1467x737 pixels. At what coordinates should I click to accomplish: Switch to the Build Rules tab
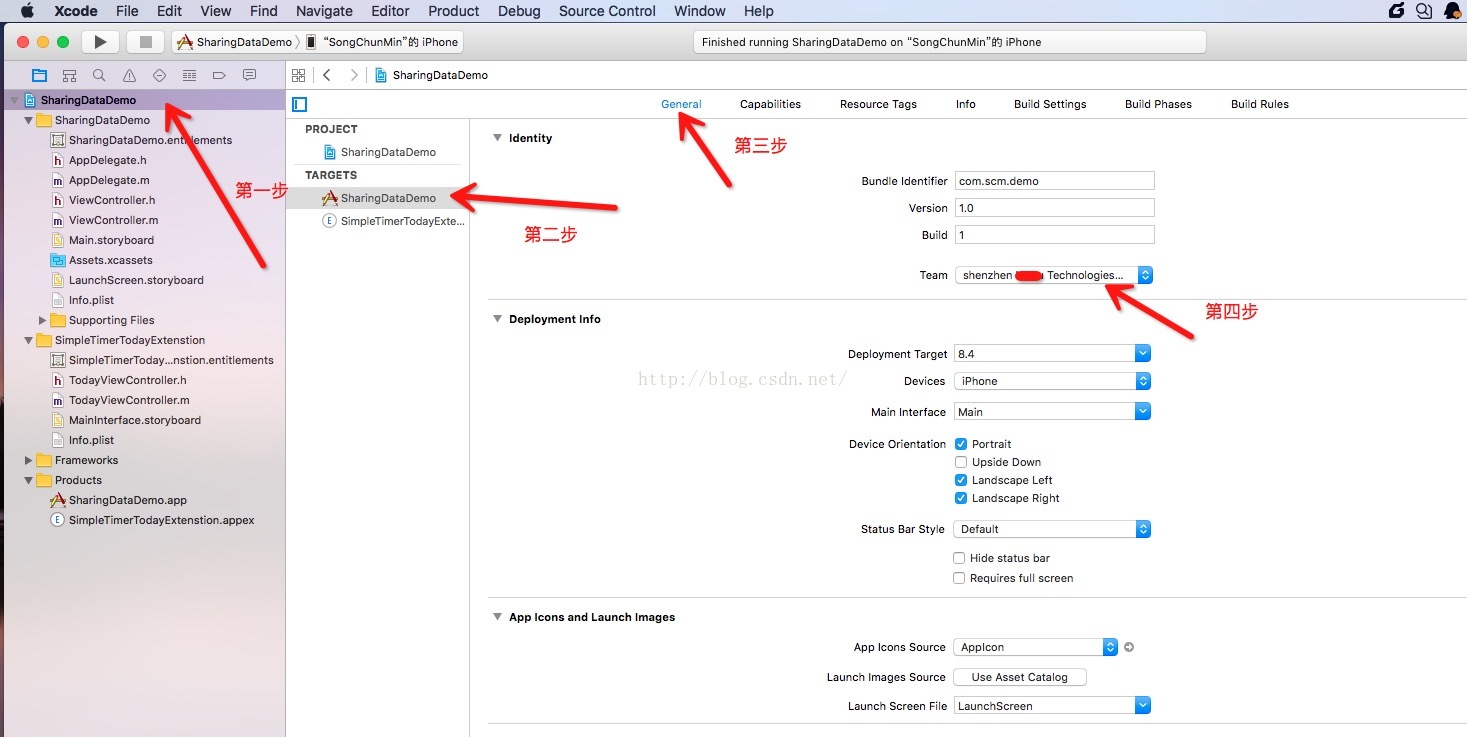[1260, 104]
